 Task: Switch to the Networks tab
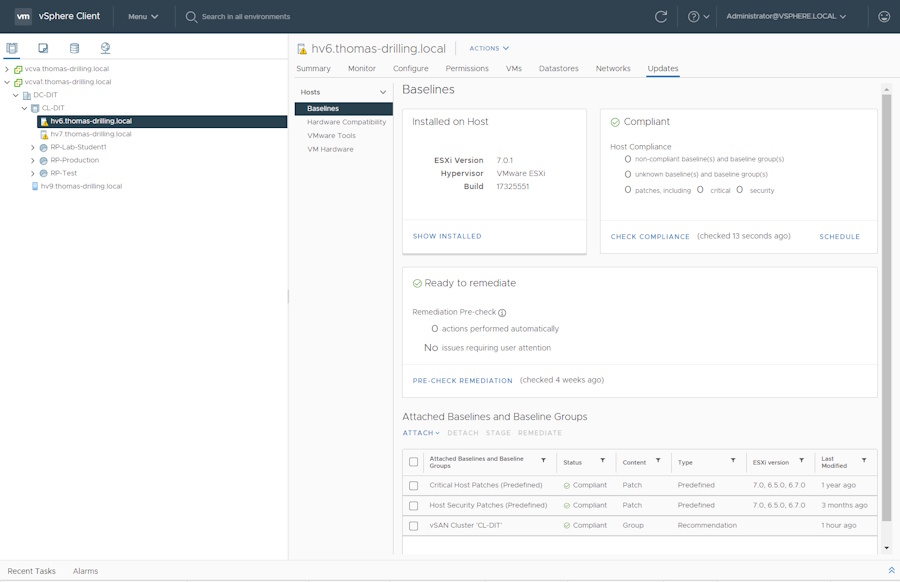coord(613,68)
